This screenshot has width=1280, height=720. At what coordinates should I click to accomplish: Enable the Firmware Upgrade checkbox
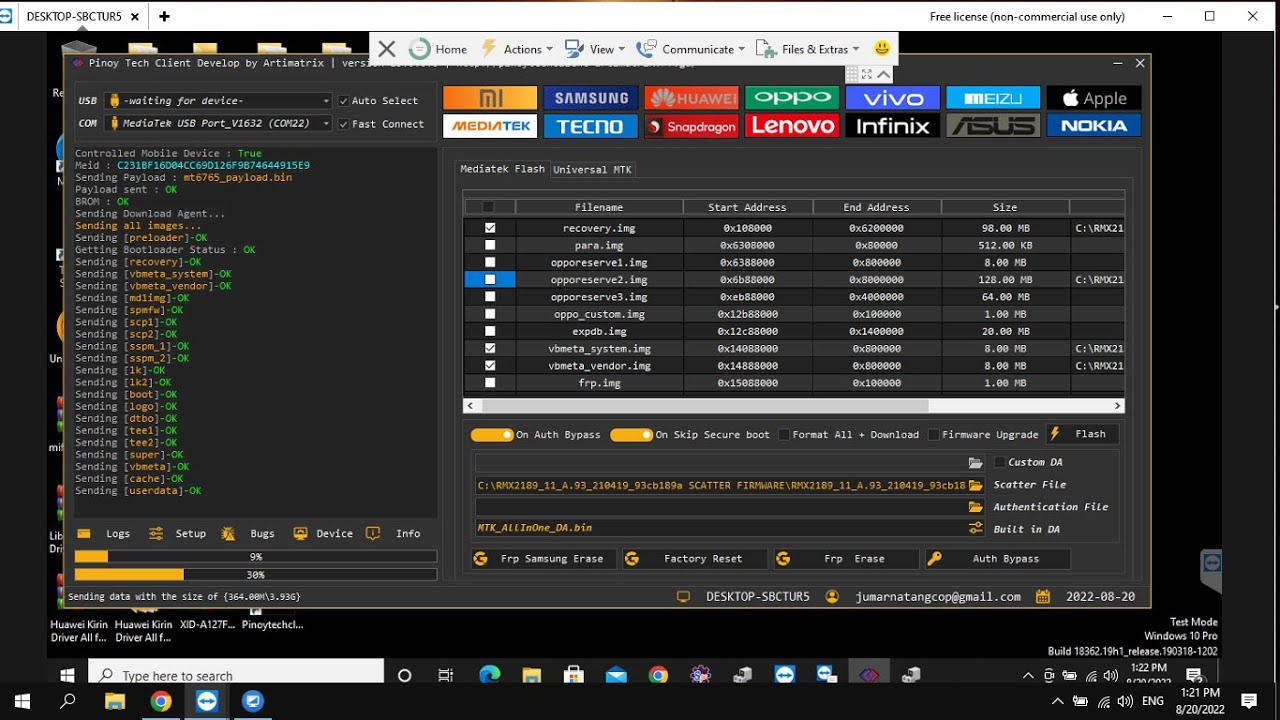click(x=934, y=435)
